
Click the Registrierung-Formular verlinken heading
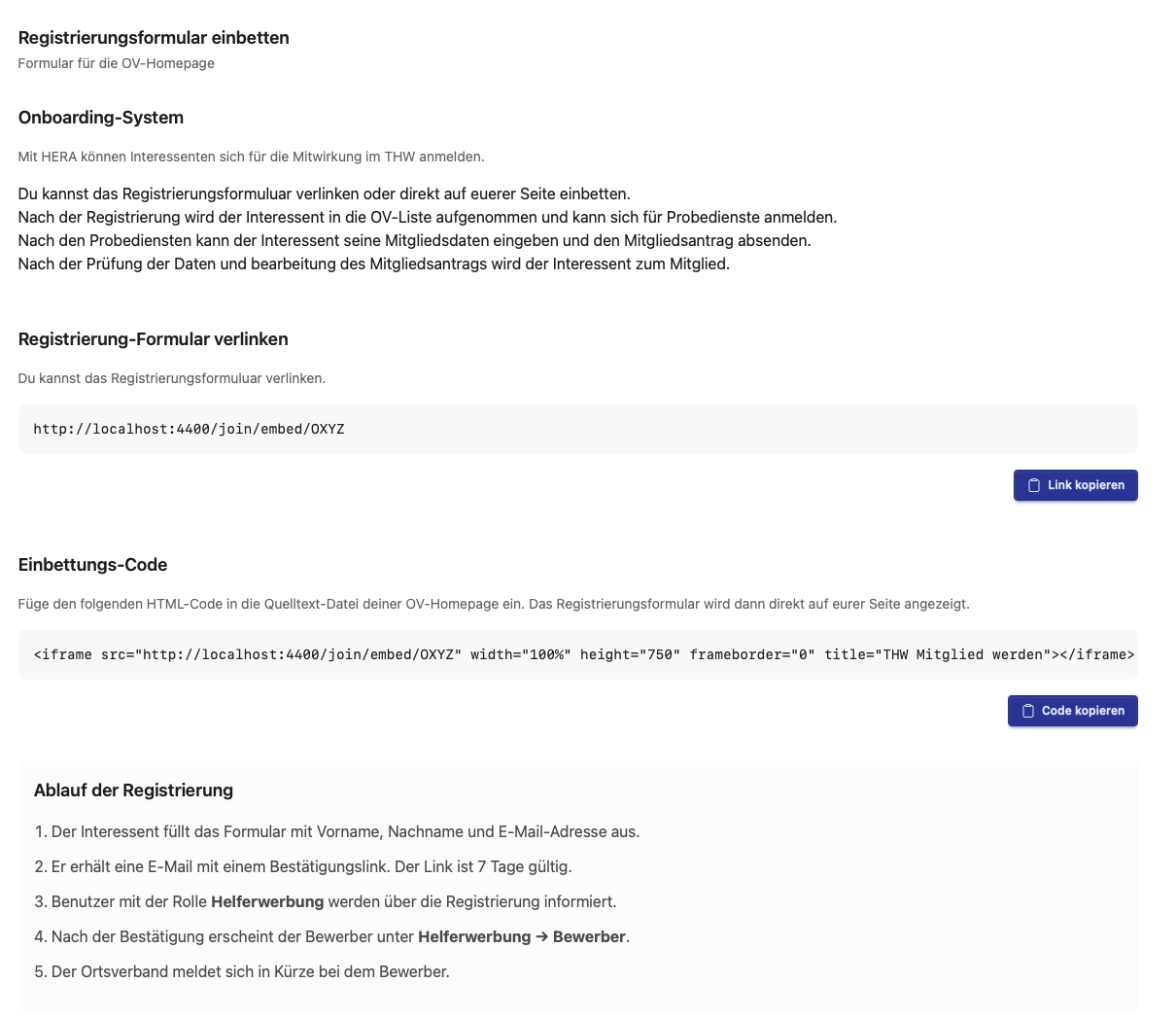tap(154, 339)
